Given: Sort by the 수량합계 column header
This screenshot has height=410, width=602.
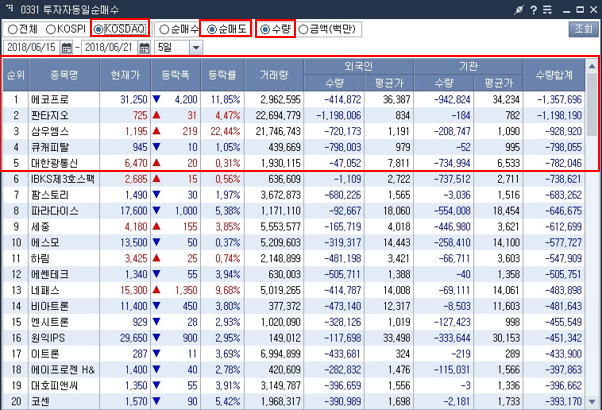Looking at the screenshot, I should click(x=554, y=75).
